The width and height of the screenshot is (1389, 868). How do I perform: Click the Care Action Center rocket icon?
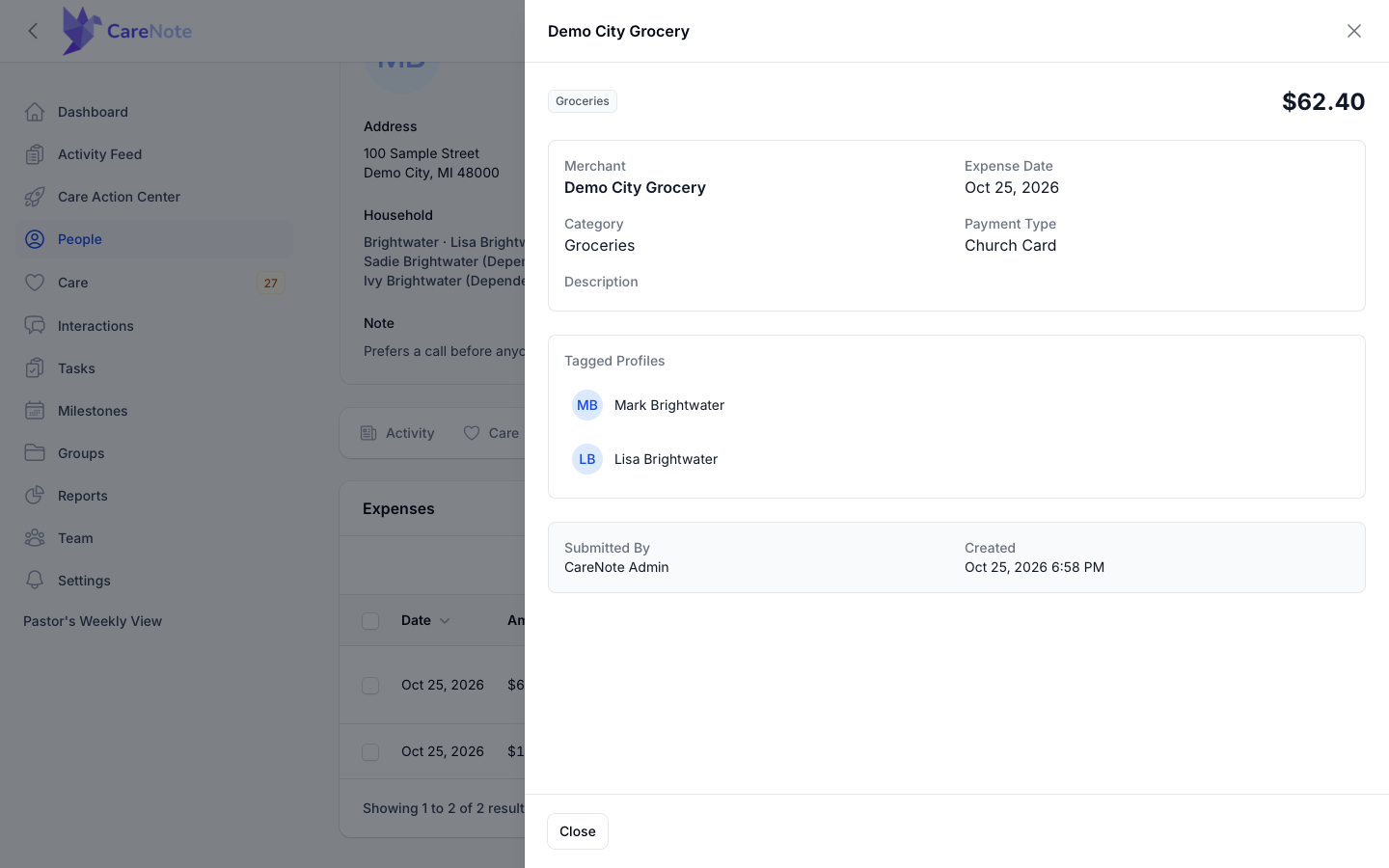[x=35, y=197]
